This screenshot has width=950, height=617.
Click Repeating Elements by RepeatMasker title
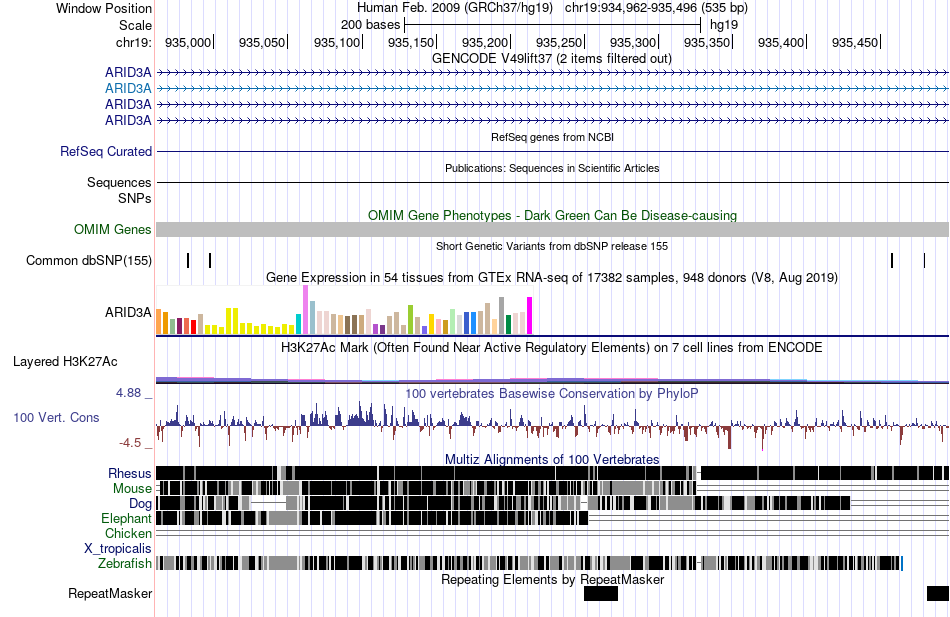tap(553, 580)
